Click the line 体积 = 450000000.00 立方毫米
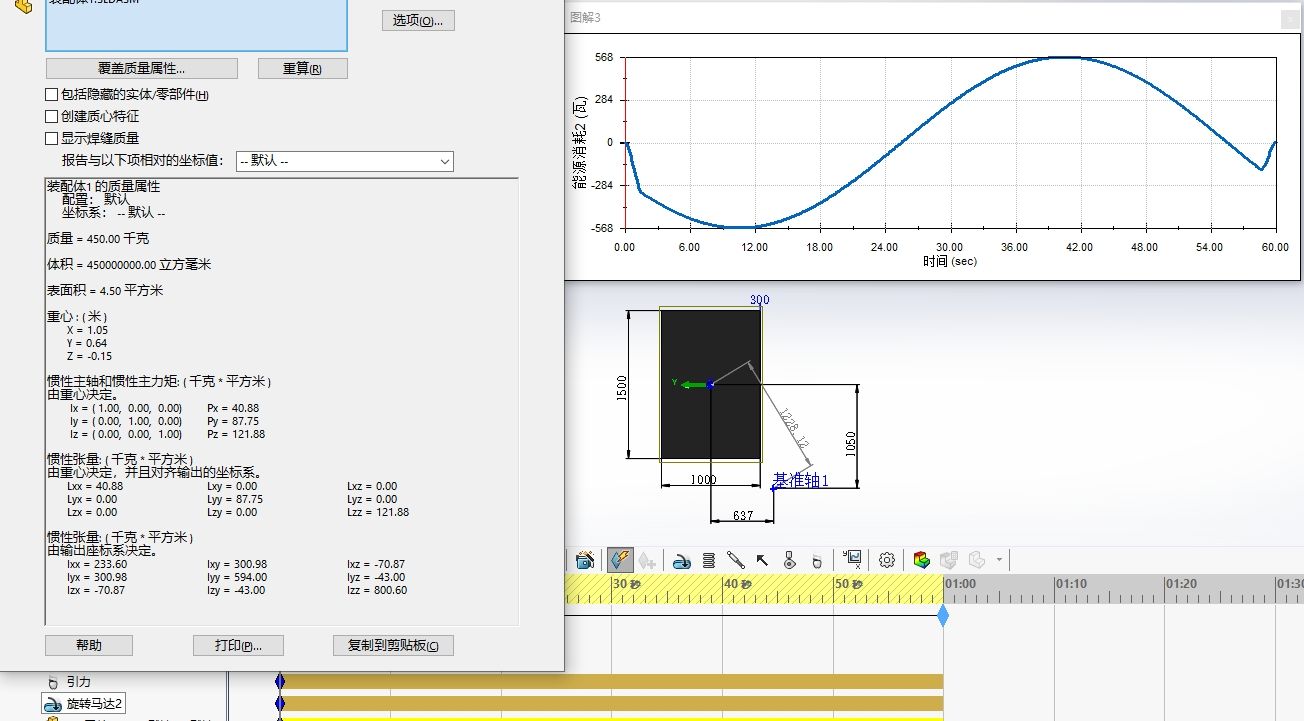This screenshot has height=721, width=1304. click(129, 265)
